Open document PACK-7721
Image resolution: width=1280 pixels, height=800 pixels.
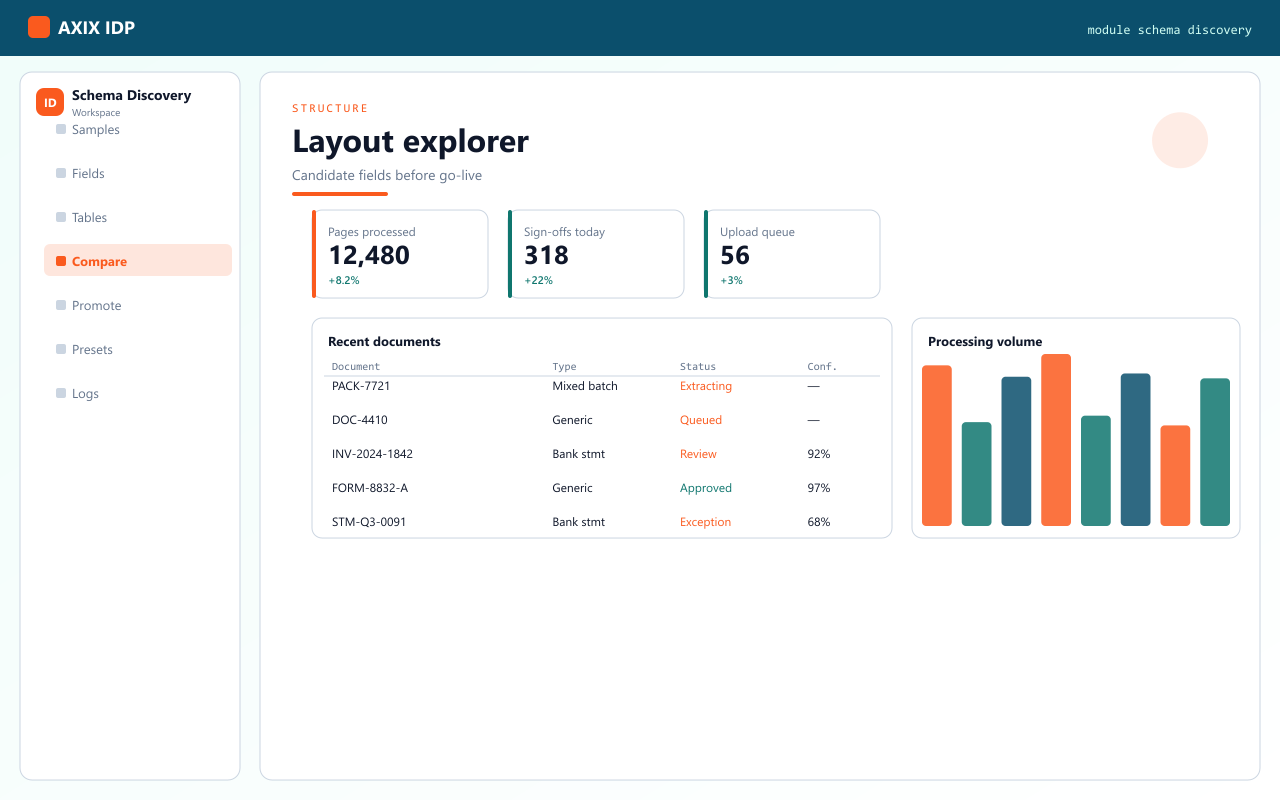[x=361, y=386]
